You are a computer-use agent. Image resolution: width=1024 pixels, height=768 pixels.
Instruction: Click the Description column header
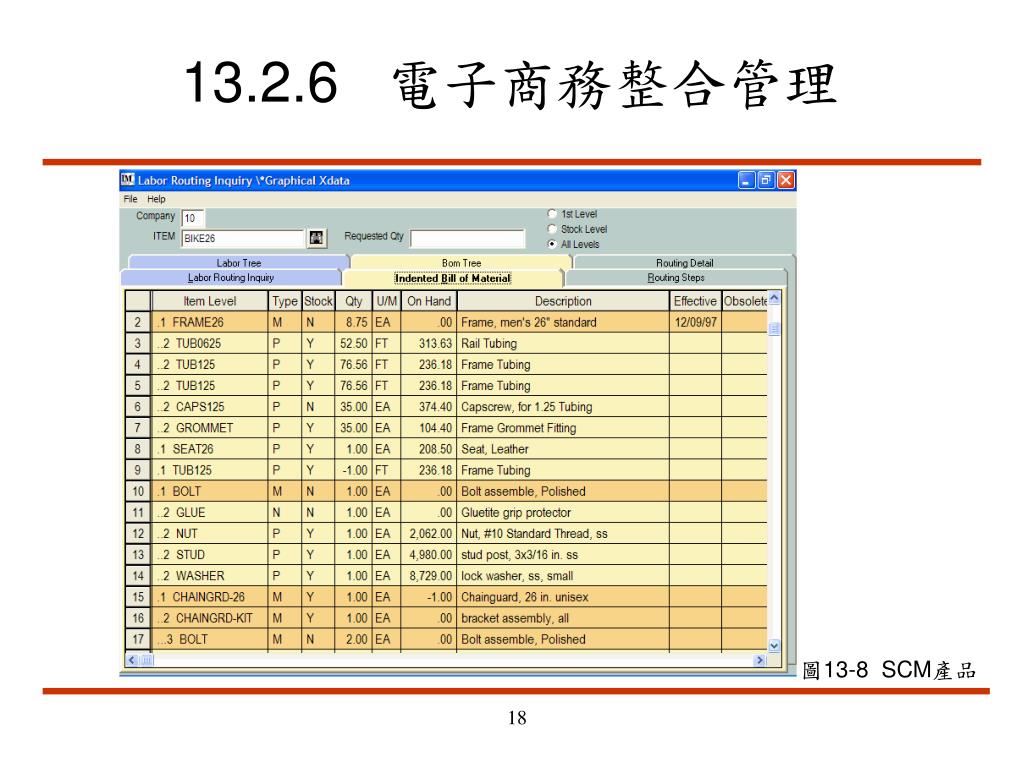[x=563, y=301]
